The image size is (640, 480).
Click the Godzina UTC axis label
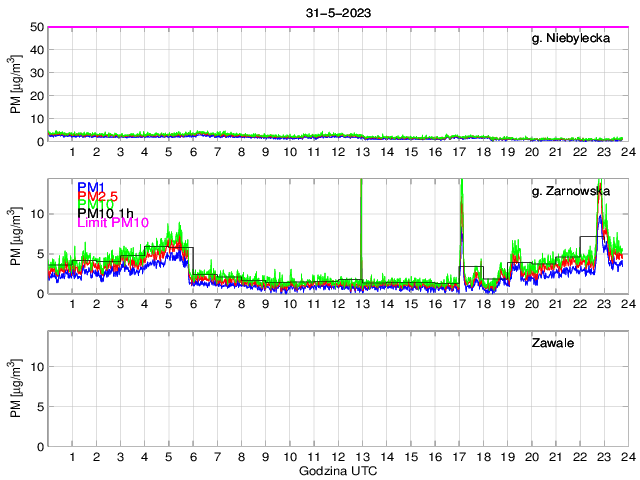pyautogui.click(x=337, y=470)
